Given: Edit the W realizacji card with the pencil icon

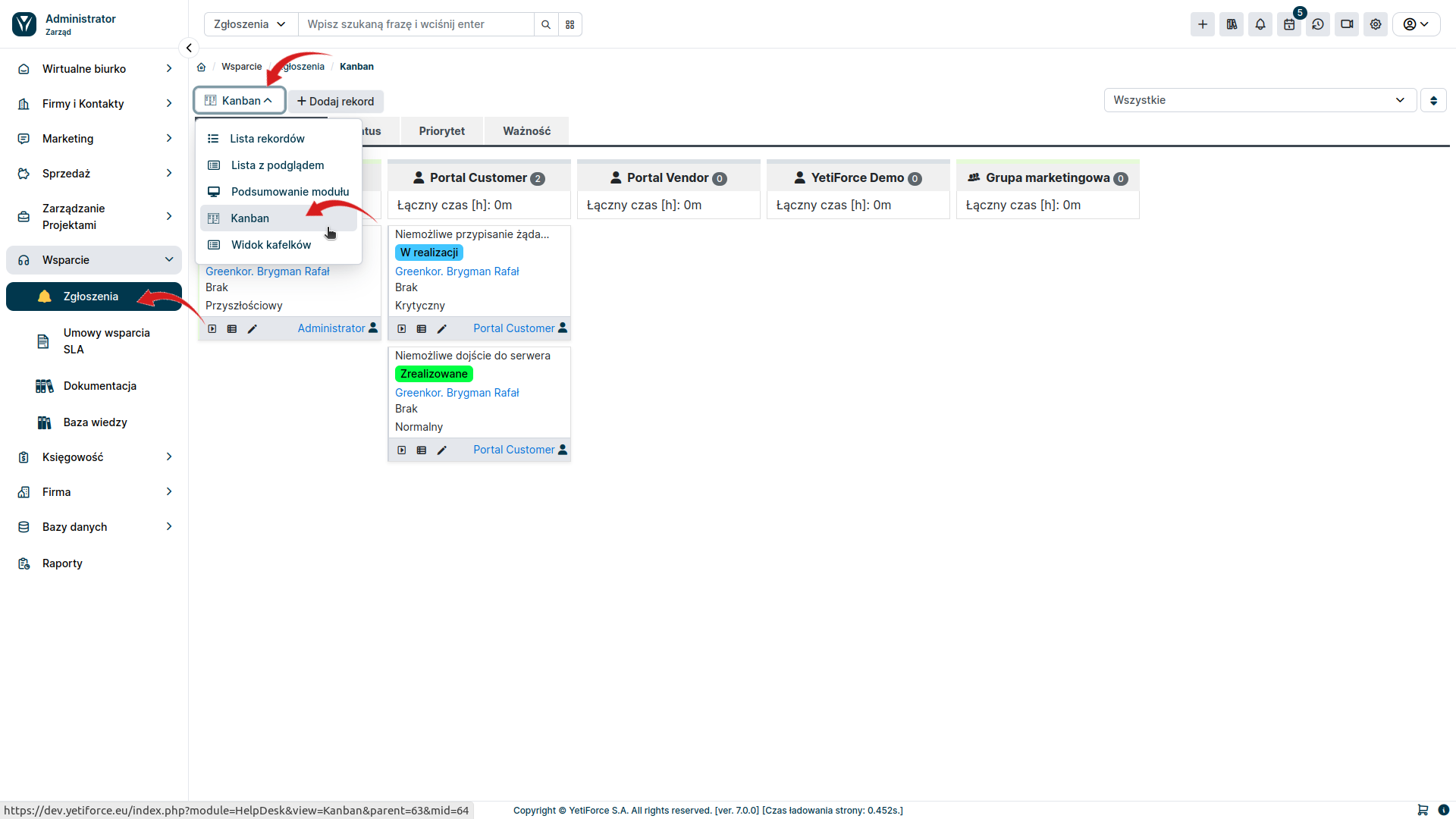Looking at the screenshot, I should coord(442,329).
